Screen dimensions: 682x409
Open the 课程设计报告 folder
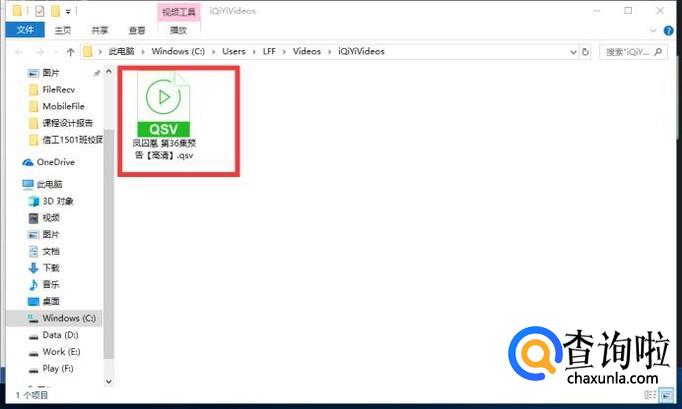tap(67, 123)
